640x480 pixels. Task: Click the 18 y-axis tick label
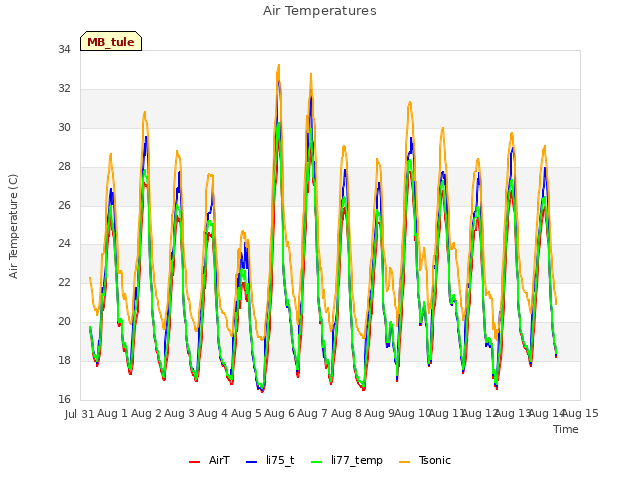click(64, 360)
